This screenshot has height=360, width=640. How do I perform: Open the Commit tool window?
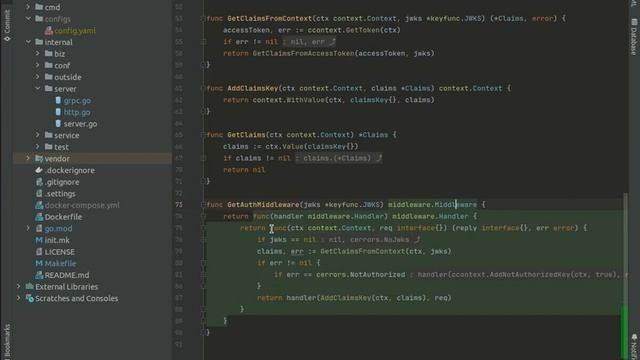[x=7, y=25]
